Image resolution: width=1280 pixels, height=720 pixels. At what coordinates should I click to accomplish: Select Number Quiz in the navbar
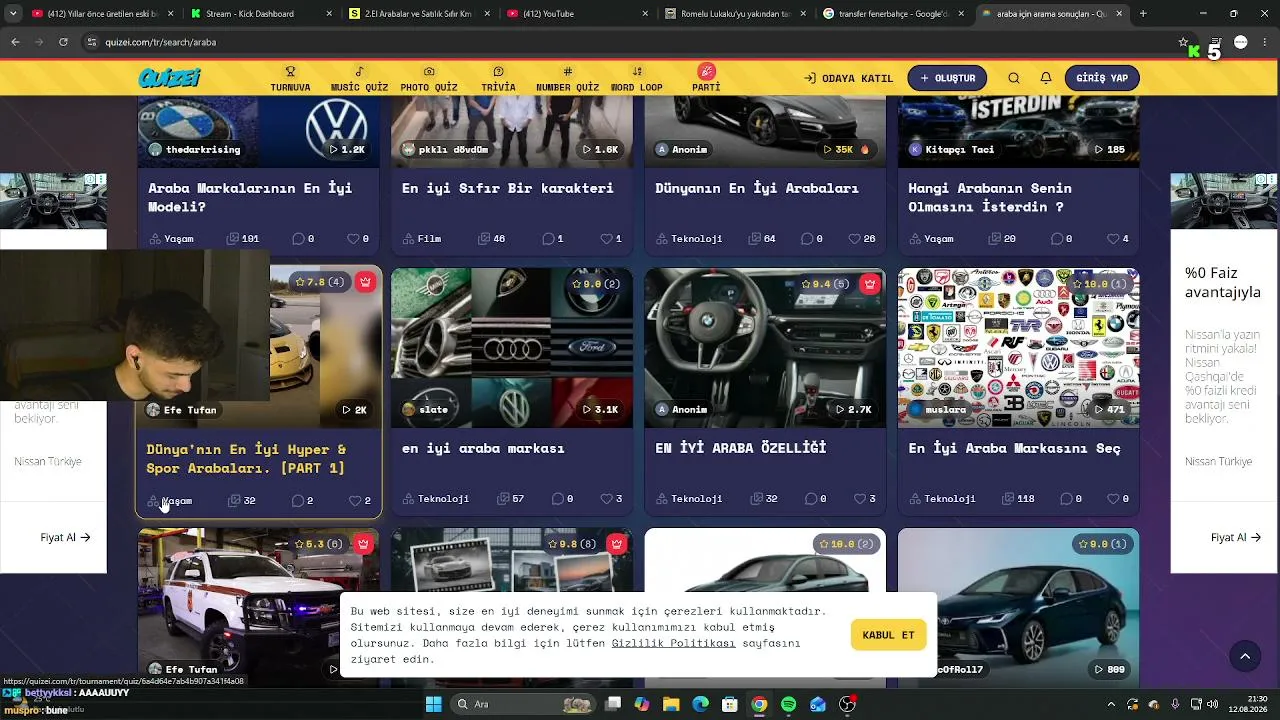567,79
